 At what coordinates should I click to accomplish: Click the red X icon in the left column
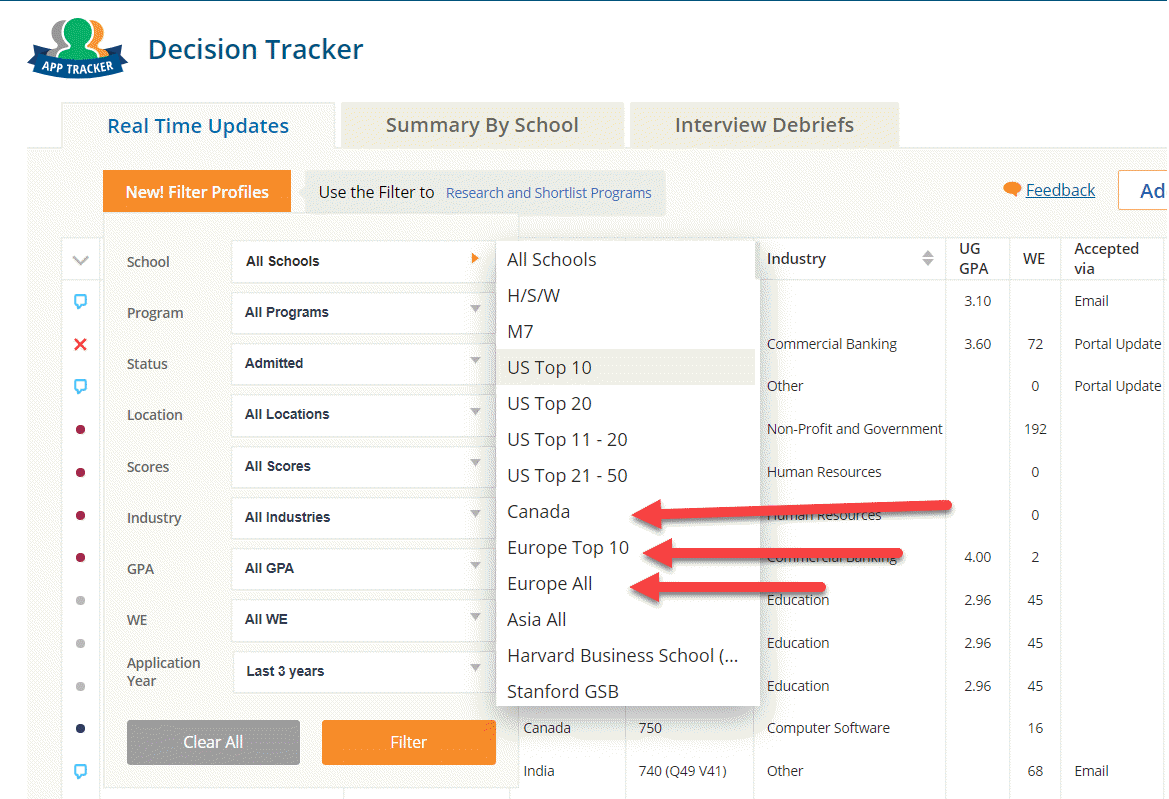coord(82,344)
